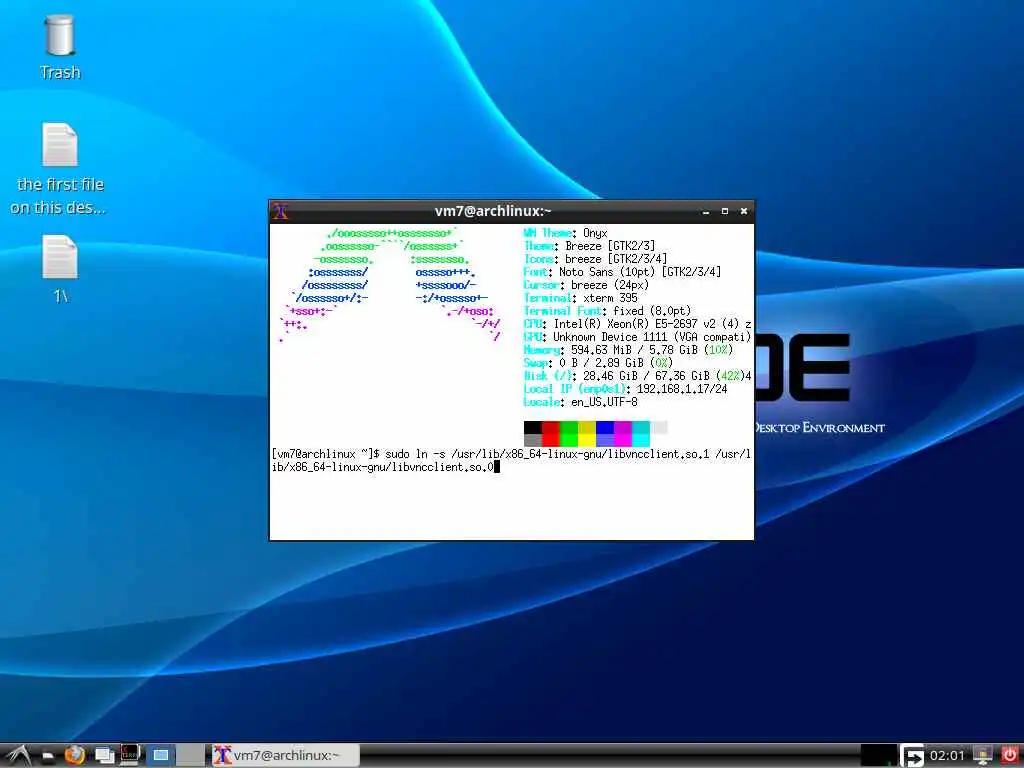Switch to the first workspace in the pager

pyautogui.click(x=161, y=755)
